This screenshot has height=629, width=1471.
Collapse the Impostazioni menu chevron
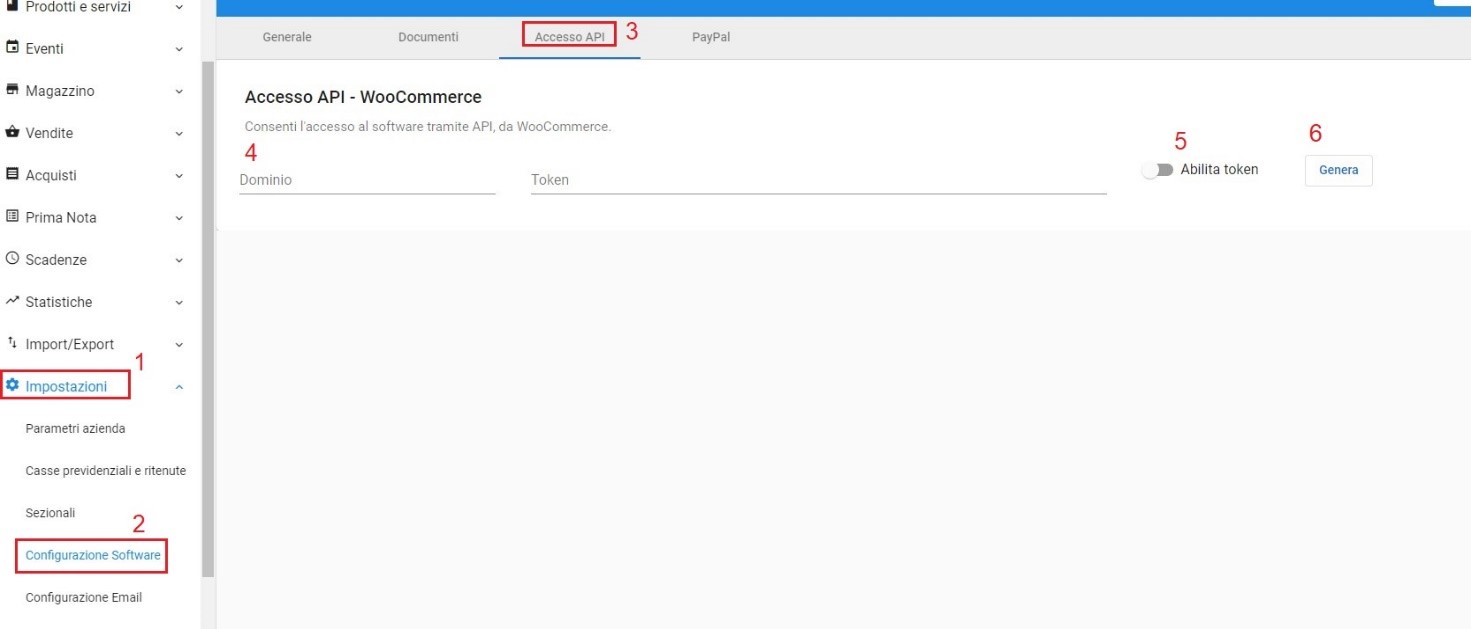point(179,387)
